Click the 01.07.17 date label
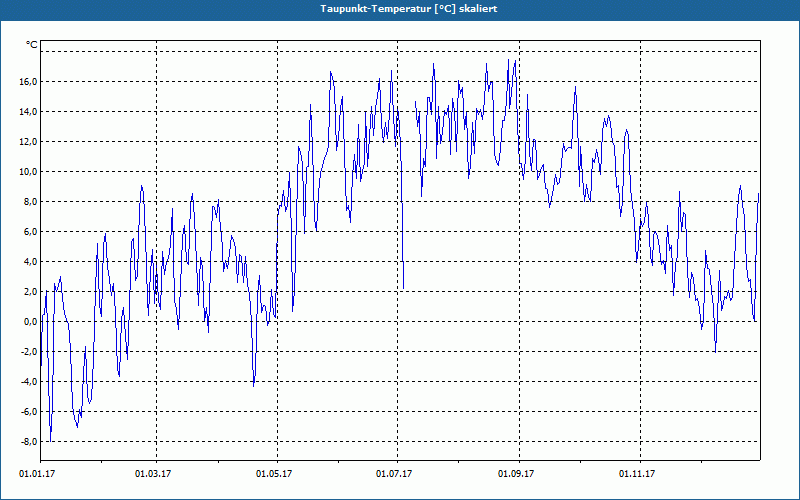 pos(394,474)
